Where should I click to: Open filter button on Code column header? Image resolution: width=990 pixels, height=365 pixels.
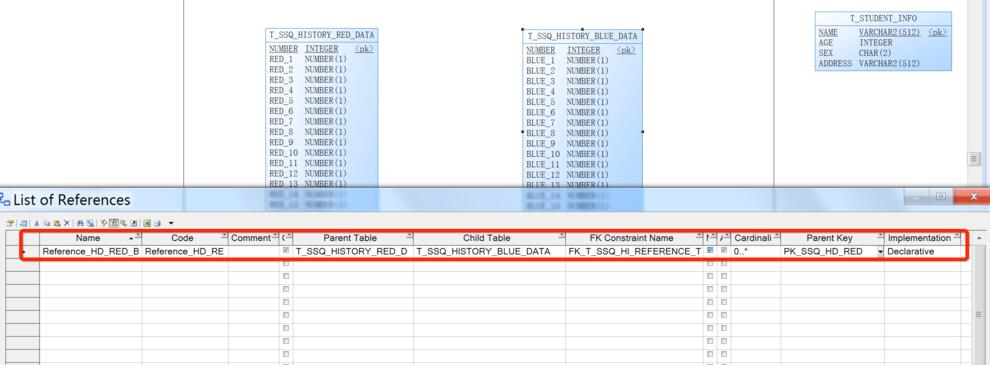[x=224, y=236]
